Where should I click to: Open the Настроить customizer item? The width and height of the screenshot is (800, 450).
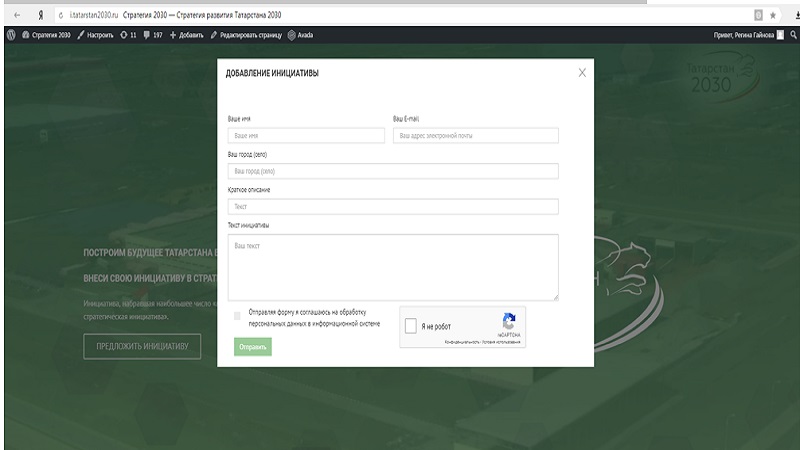click(x=96, y=34)
